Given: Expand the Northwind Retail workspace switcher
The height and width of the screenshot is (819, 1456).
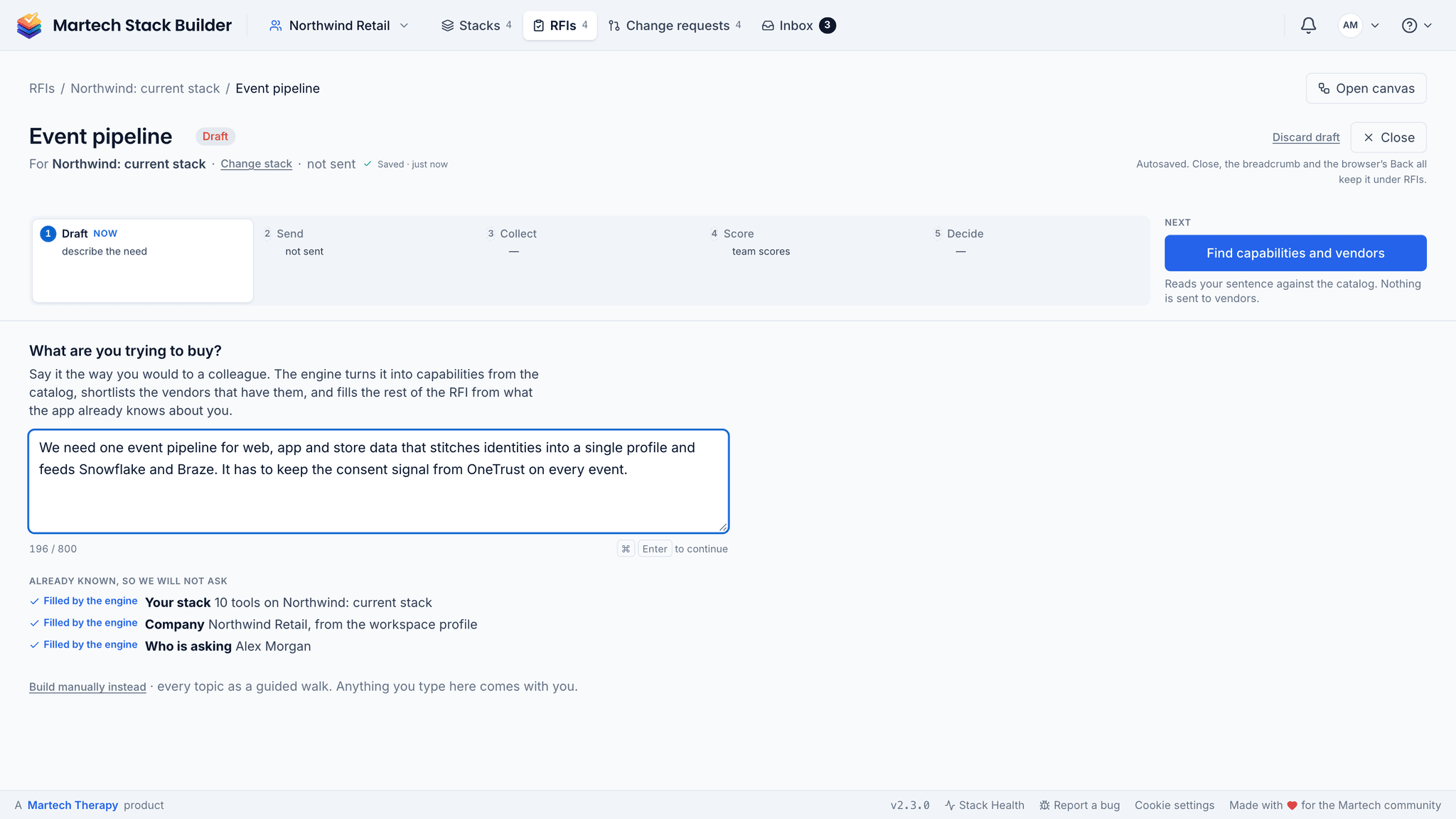Looking at the screenshot, I should [339, 26].
